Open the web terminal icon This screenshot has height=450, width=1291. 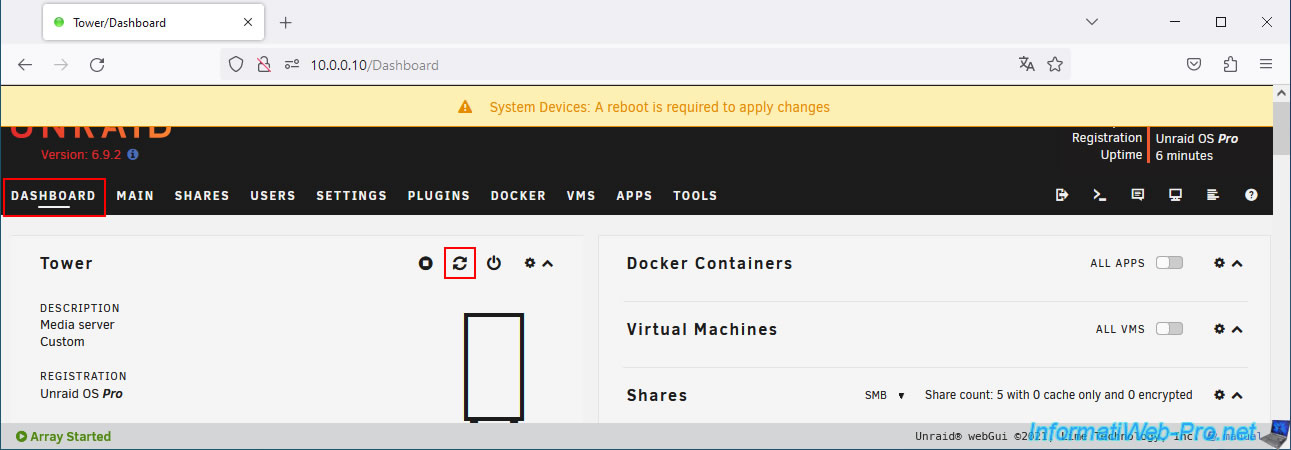click(1099, 196)
